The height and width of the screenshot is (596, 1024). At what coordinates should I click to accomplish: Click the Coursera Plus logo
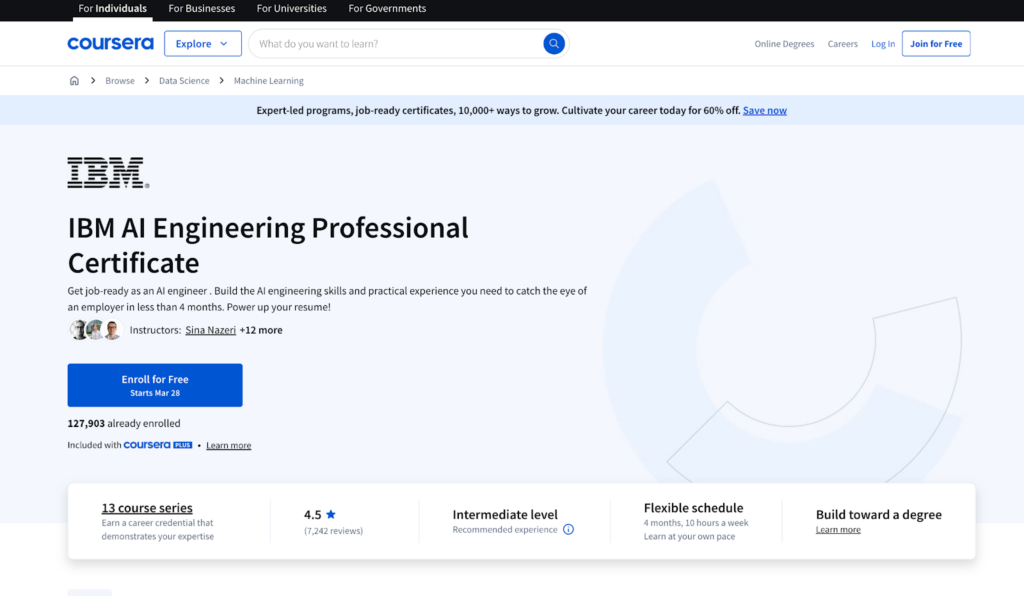pyautogui.click(x=157, y=445)
